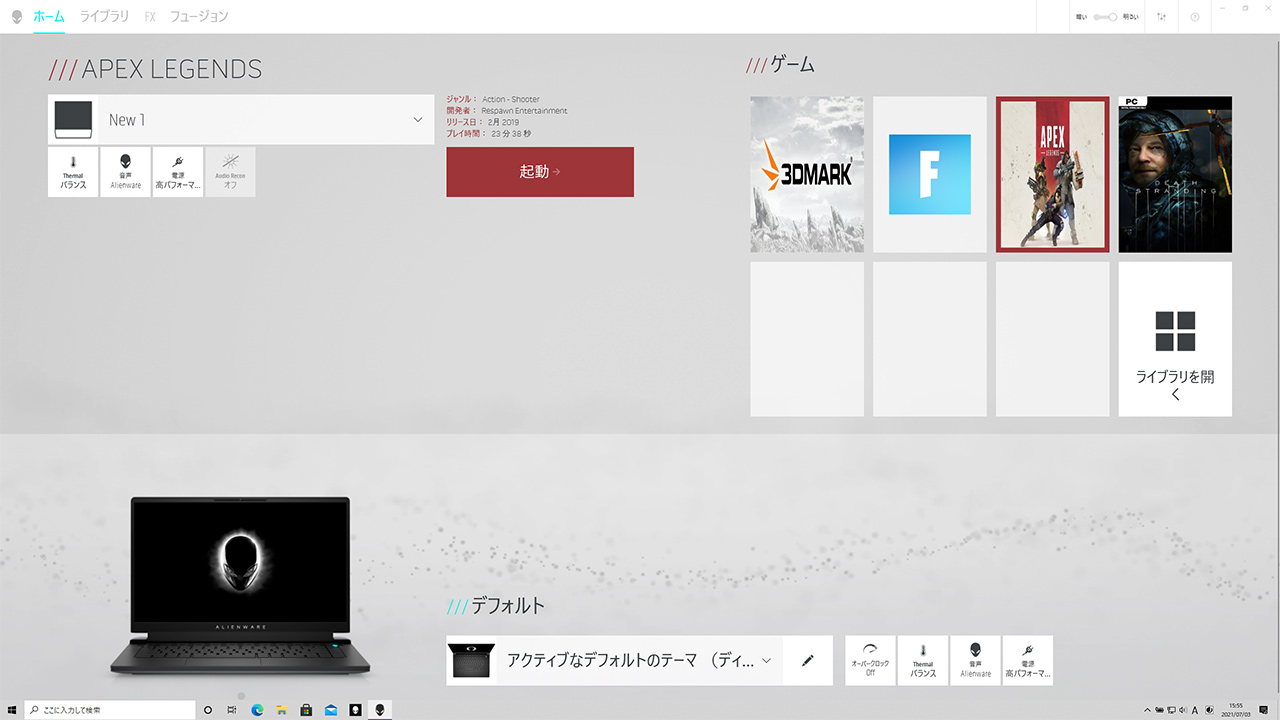Image resolution: width=1280 pixels, height=720 pixels.
Task: Show hidden system tray icons
Action: tap(1147, 710)
